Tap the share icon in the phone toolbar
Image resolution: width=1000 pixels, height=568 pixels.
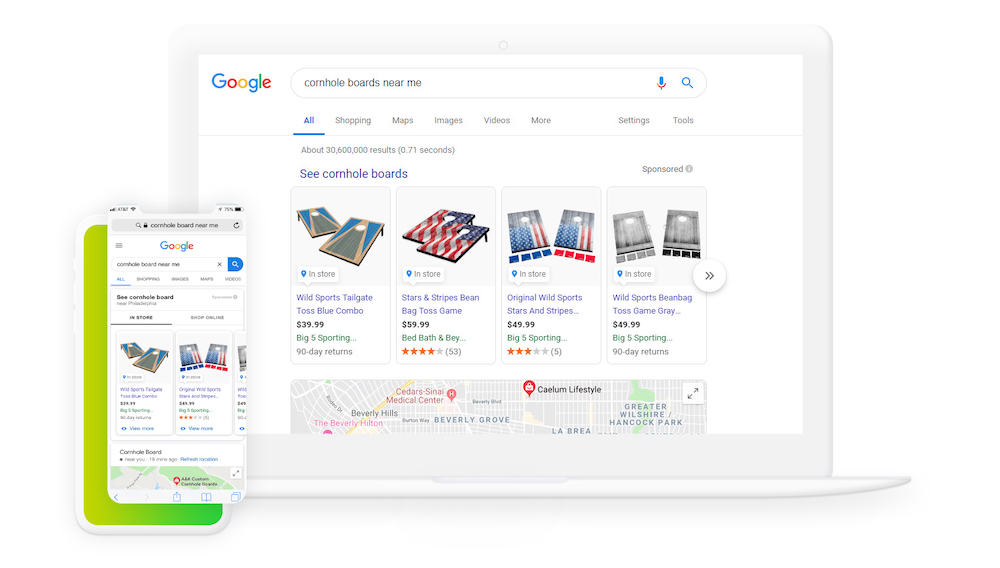[x=177, y=497]
